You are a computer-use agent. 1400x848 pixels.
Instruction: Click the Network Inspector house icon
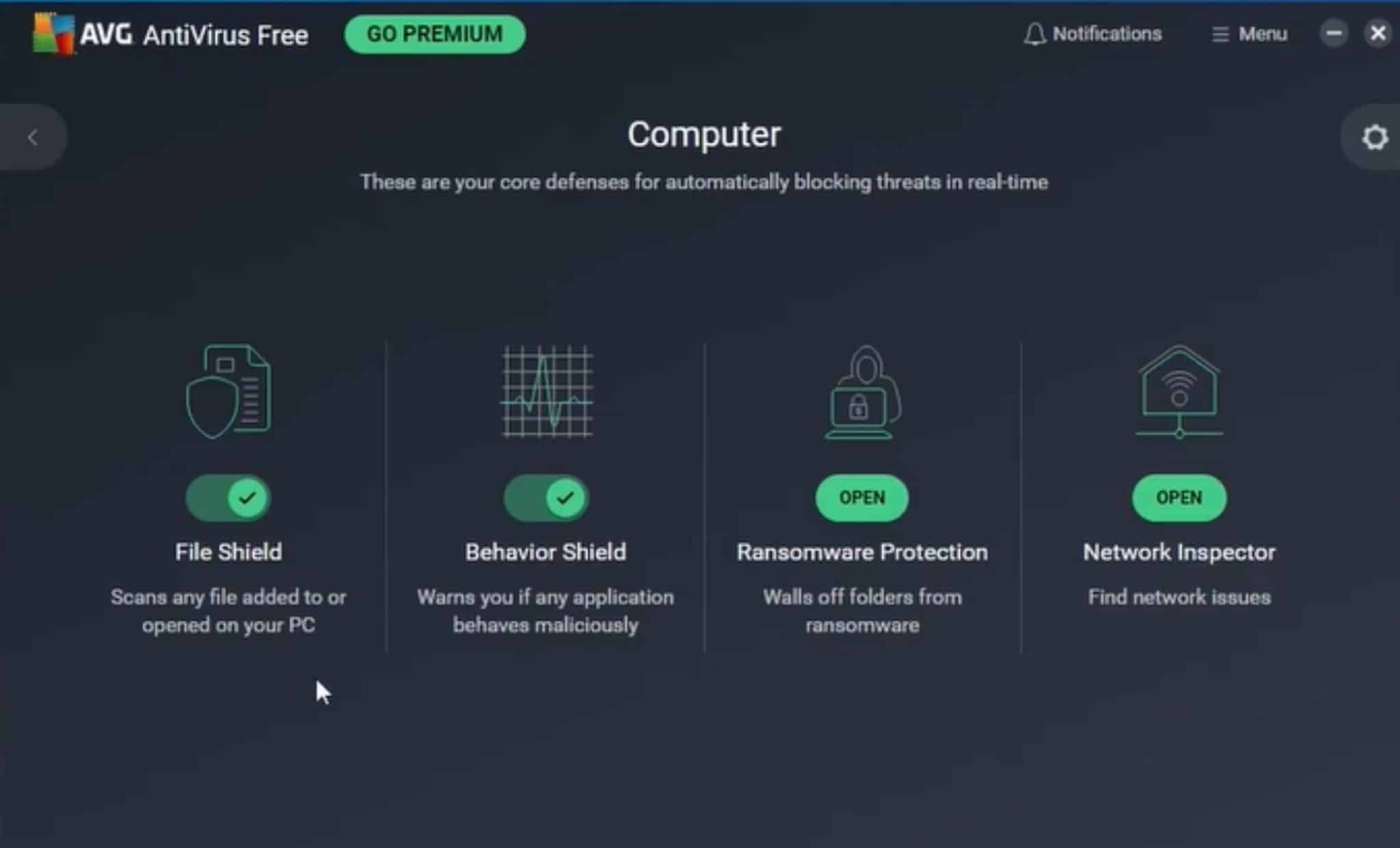pyautogui.click(x=1179, y=391)
